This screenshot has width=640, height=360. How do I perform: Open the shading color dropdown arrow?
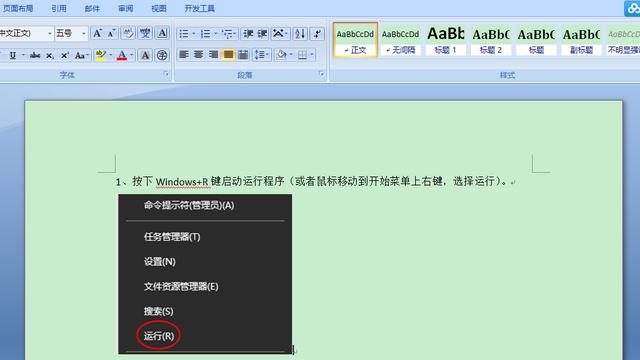coord(291,55)
